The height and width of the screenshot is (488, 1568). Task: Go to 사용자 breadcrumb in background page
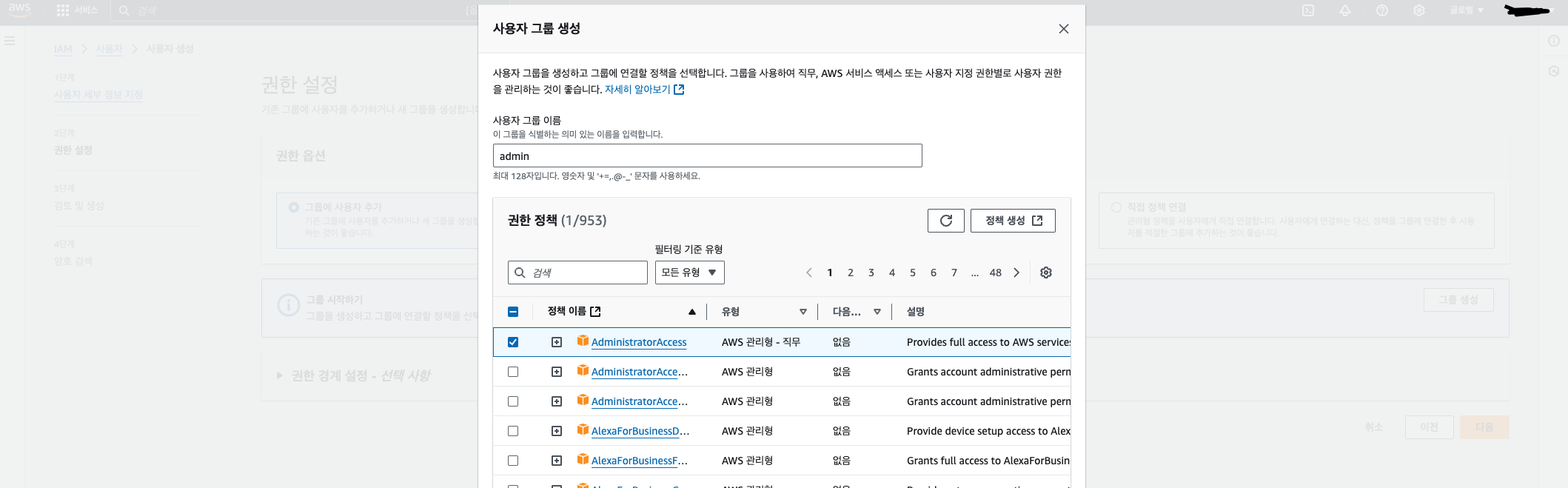109,49
